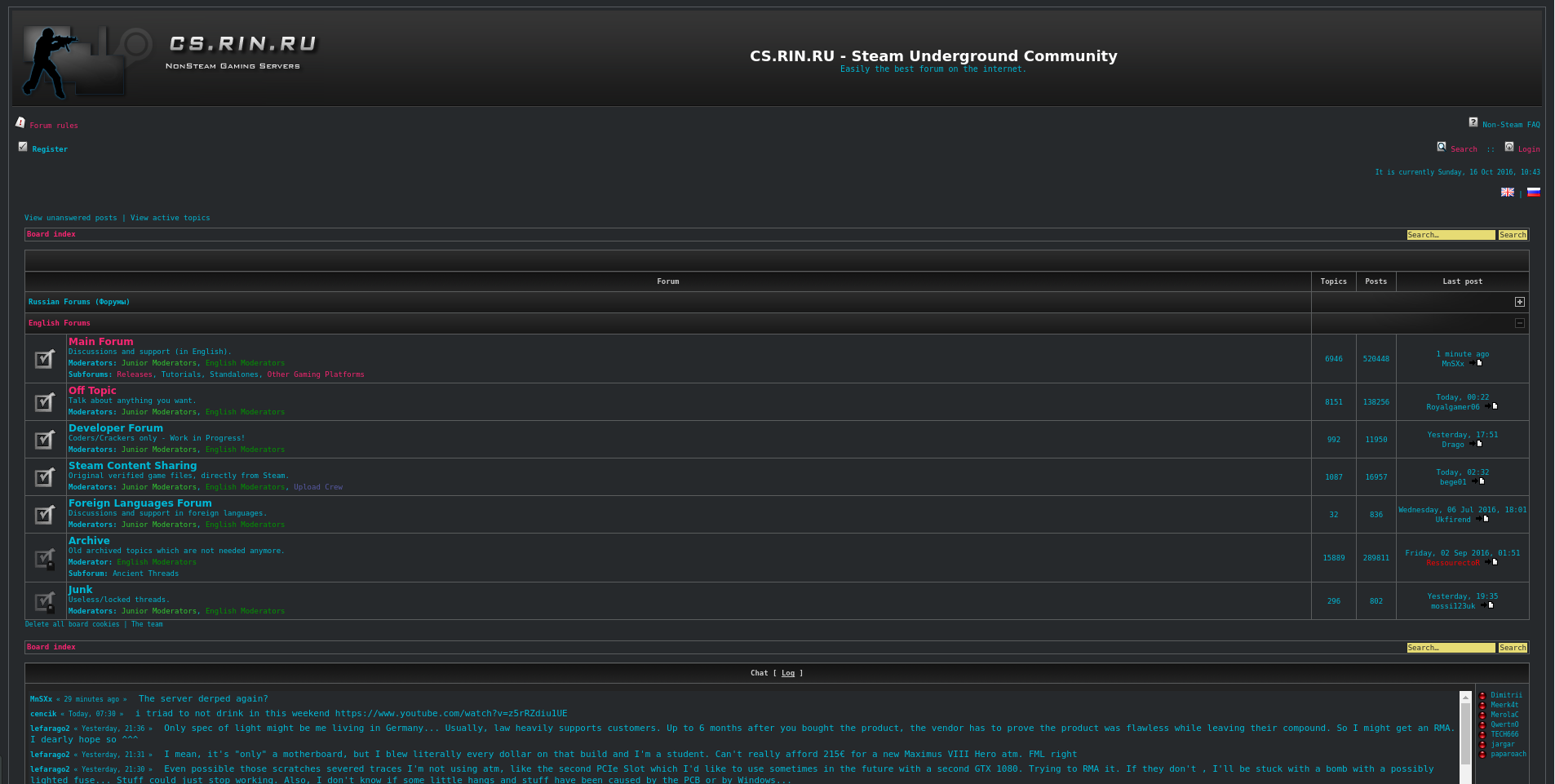The image size is (1555, 784).
Task: Click the locked Archive forum icon
Action: point(45,558)
